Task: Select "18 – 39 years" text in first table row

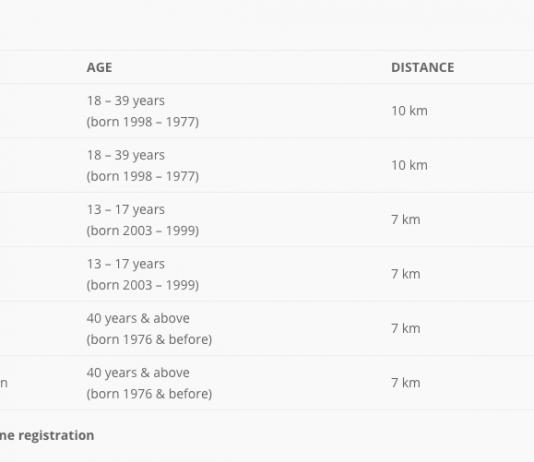Action: (126, 101)
